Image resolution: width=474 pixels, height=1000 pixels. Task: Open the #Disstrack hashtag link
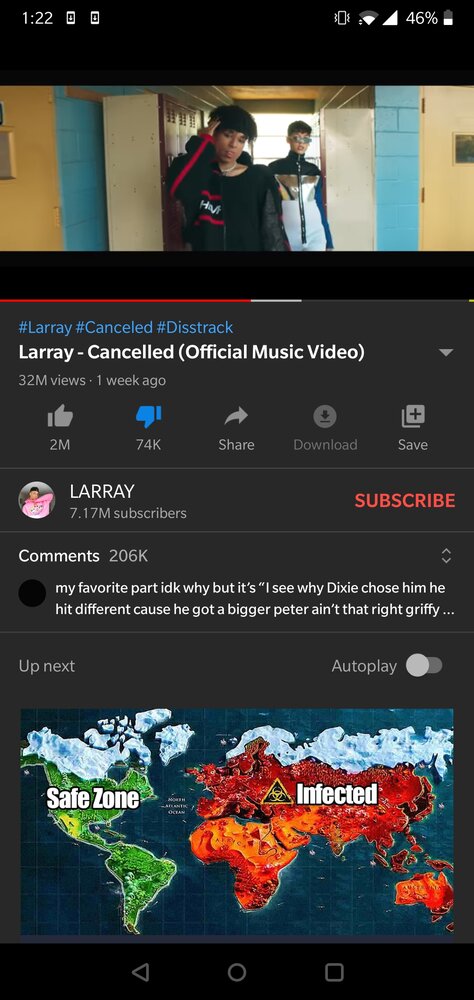(195, 328)
